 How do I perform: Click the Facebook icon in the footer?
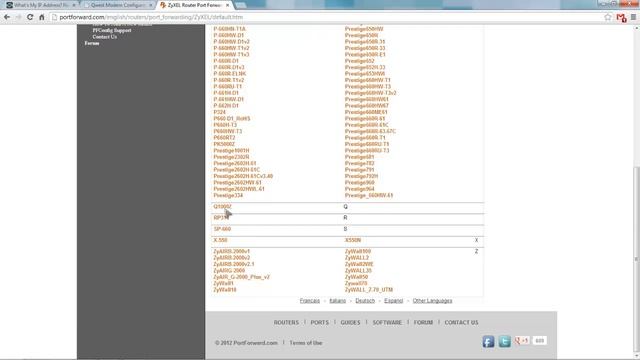[x=488, y=341]
